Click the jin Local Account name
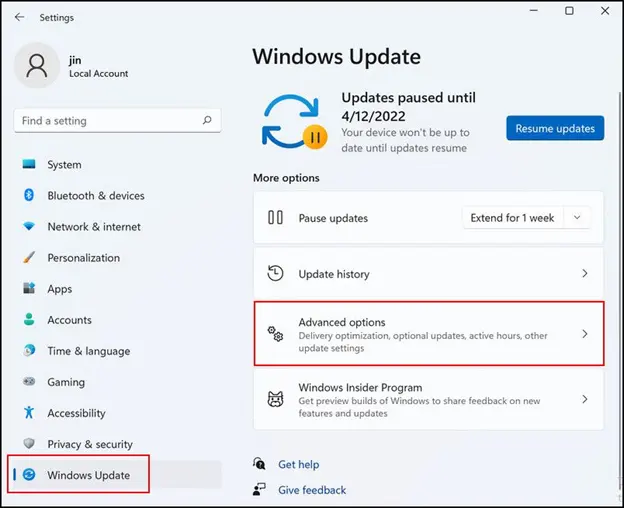Viewport: 624px width, 508px height. coord(98,66)
